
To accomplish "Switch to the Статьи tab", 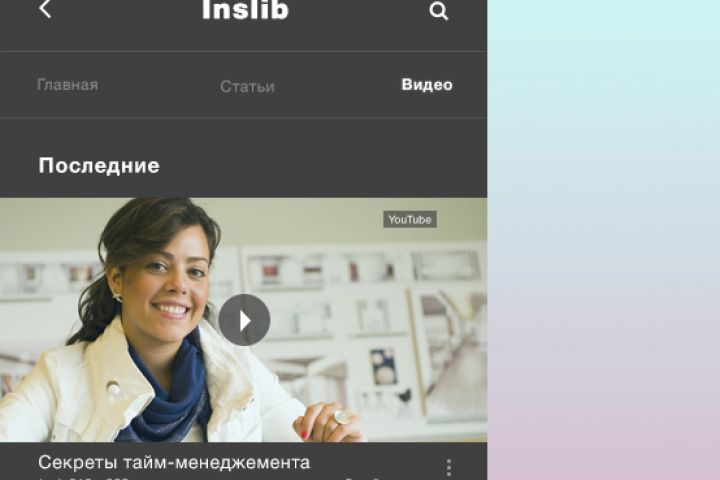I will 247,86.
